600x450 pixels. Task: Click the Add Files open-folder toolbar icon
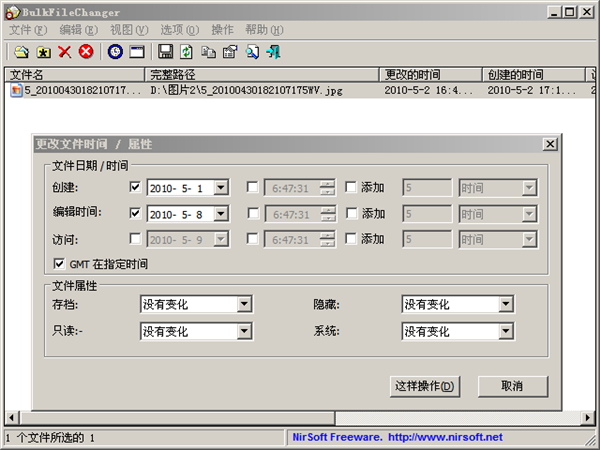tap(21, 52)
